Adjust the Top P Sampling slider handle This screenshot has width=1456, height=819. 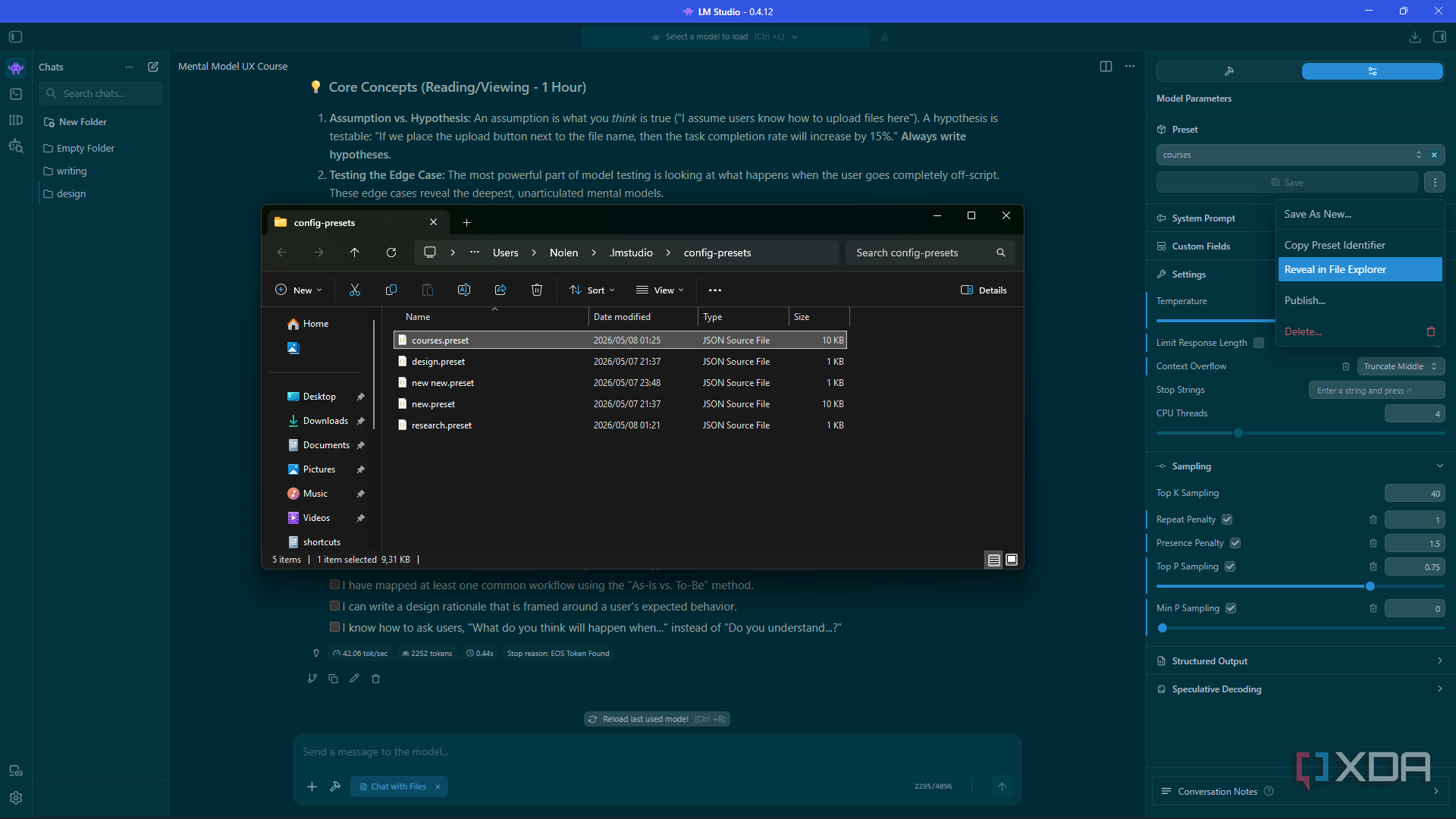[x=1370, y=586]
